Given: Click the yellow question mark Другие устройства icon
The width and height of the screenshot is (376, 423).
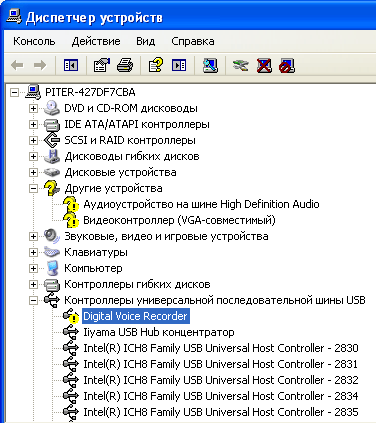Looking at the screenshot, I should point(52,188).
